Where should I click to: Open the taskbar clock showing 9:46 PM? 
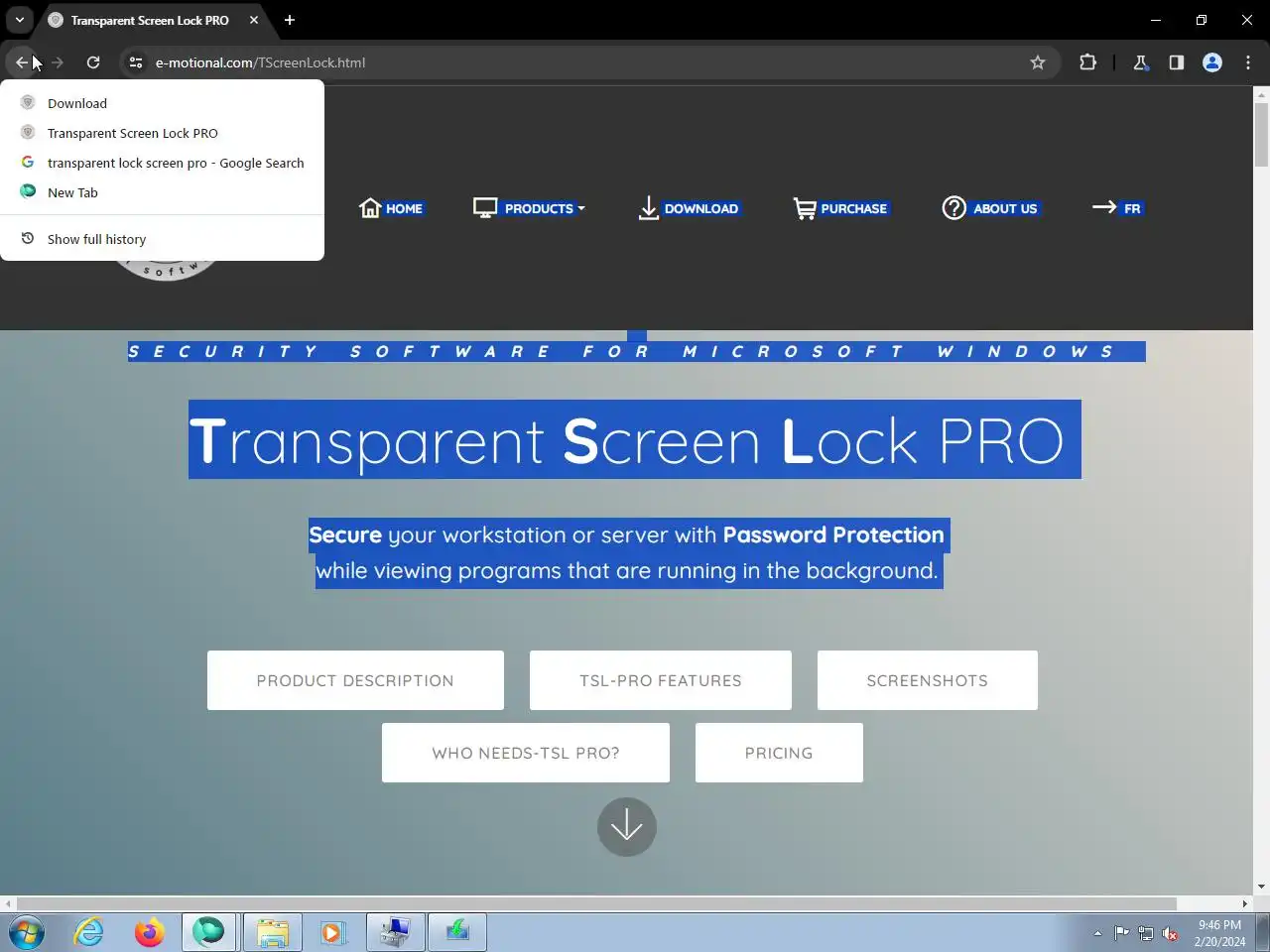click(1219, 933)
